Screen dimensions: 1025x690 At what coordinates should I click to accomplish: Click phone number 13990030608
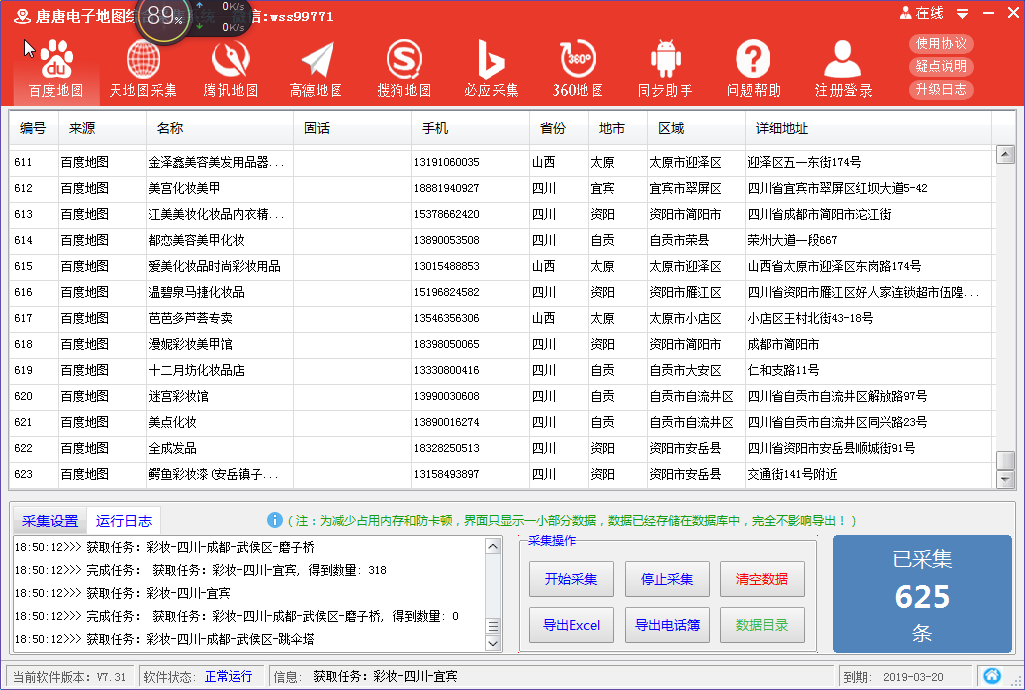(x=446, y=396)
